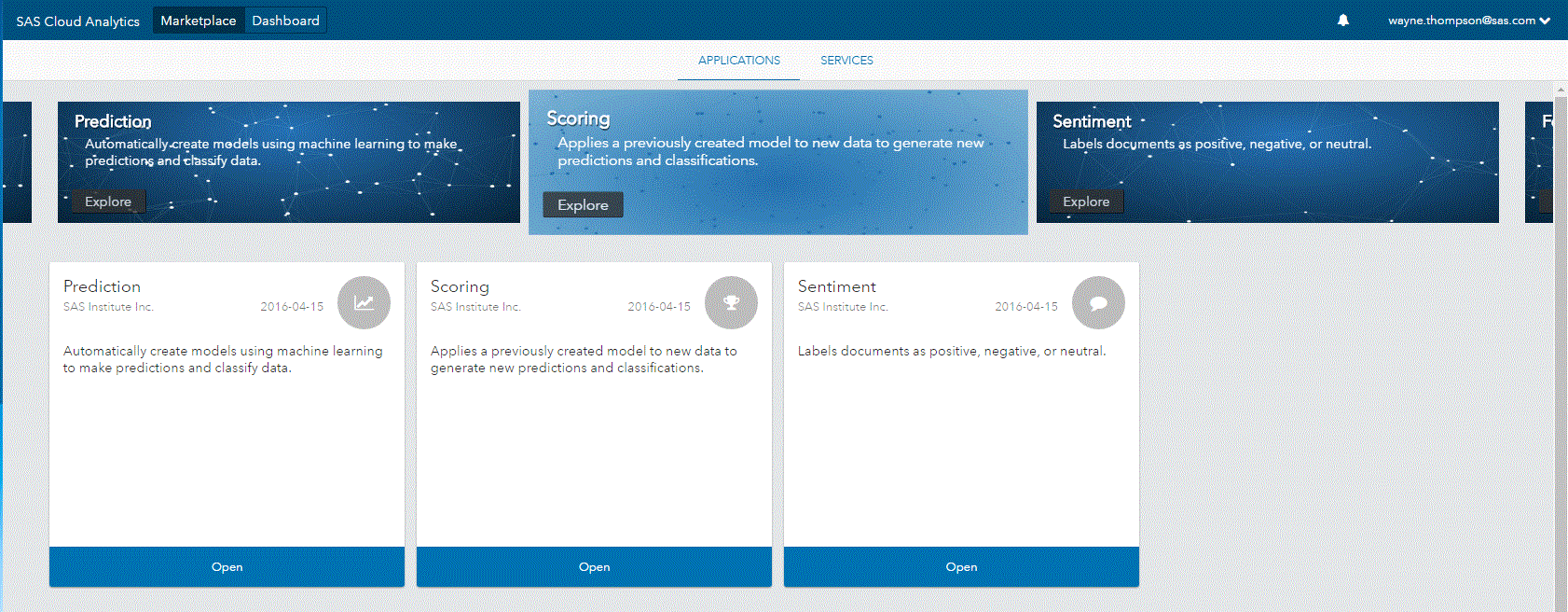Click the SAS Cloud Analytics title
The width and height of the screenshot is (1568, 612).
click(x=77, y=21)
